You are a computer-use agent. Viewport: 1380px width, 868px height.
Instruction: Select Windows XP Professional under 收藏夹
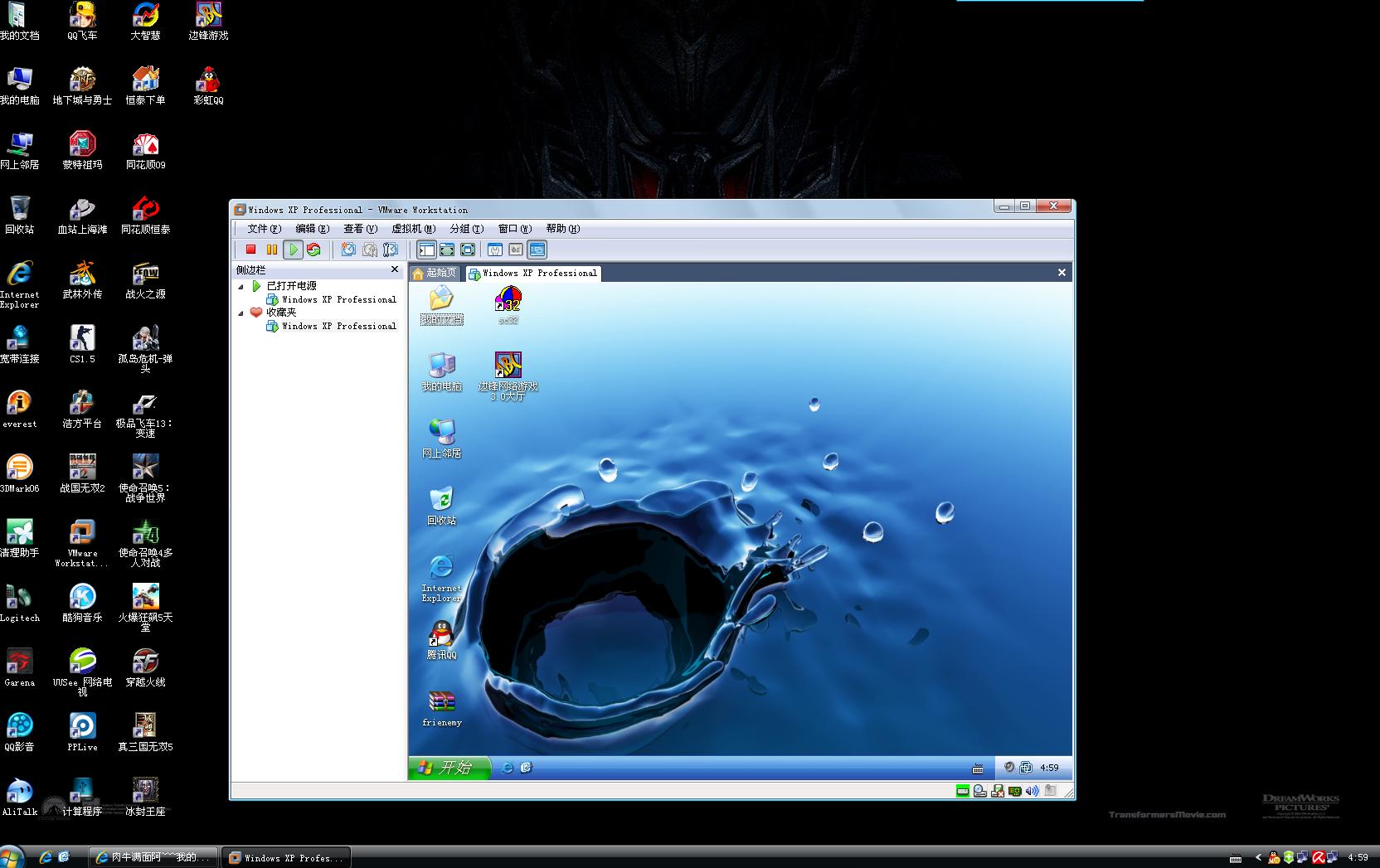331,326
